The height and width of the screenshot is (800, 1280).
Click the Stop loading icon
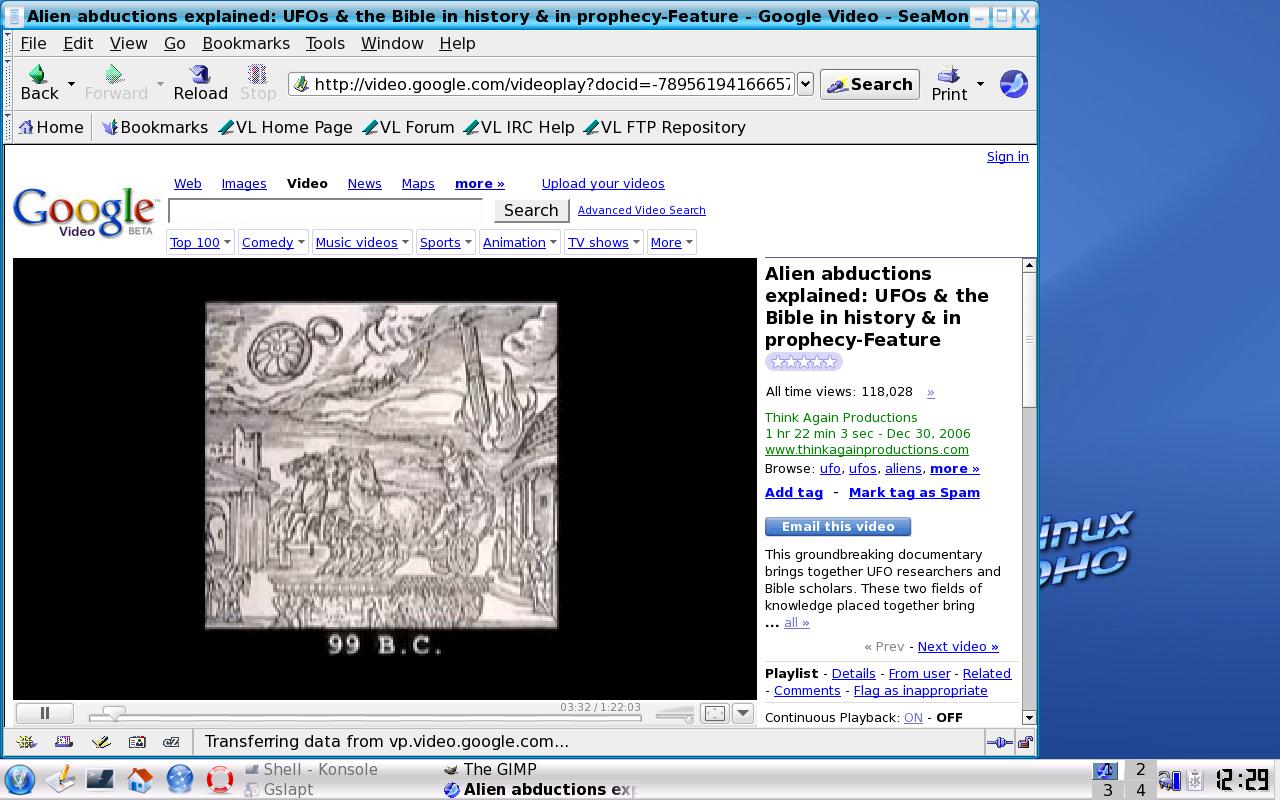point(257,74)
